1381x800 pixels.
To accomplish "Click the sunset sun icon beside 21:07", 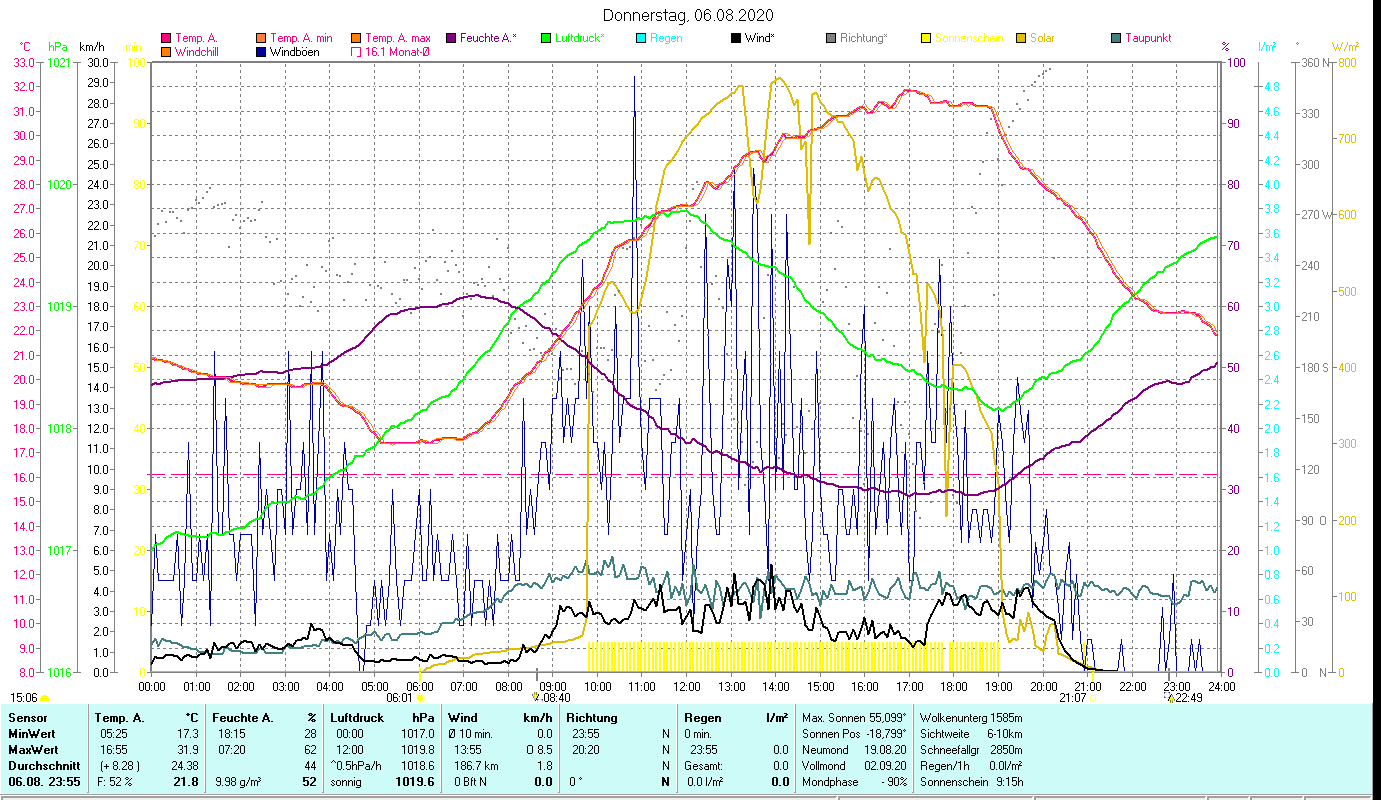I will [1092, 698].
